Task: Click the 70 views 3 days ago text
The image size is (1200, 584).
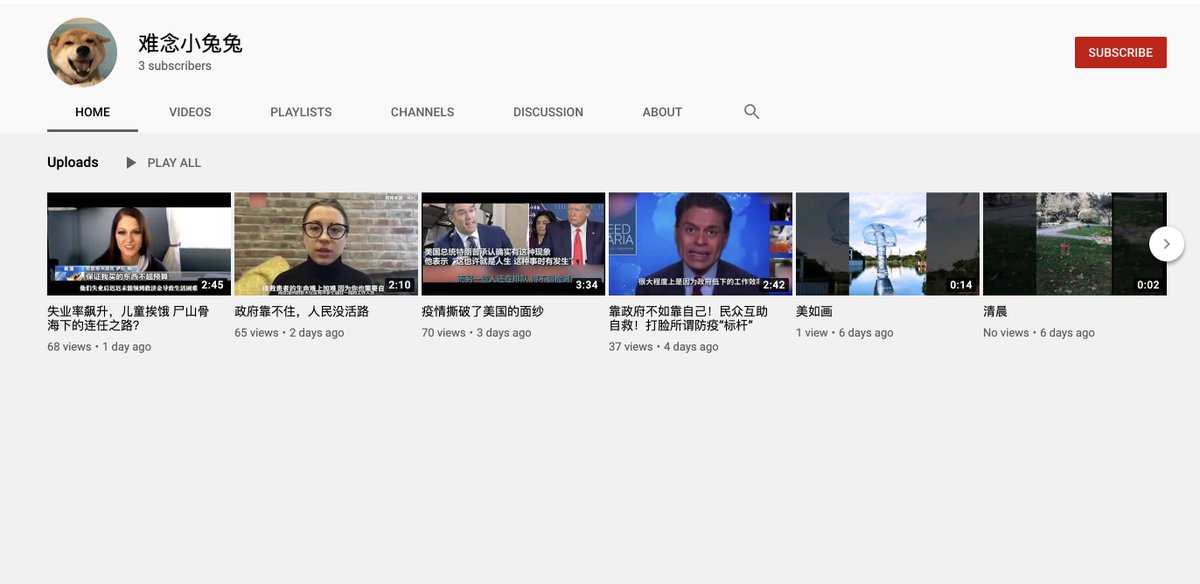Action: click(476, 333)
